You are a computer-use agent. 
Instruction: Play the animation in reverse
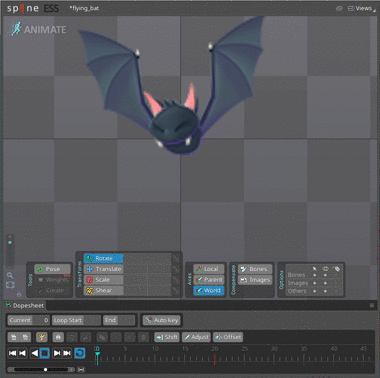click(34, 353)
